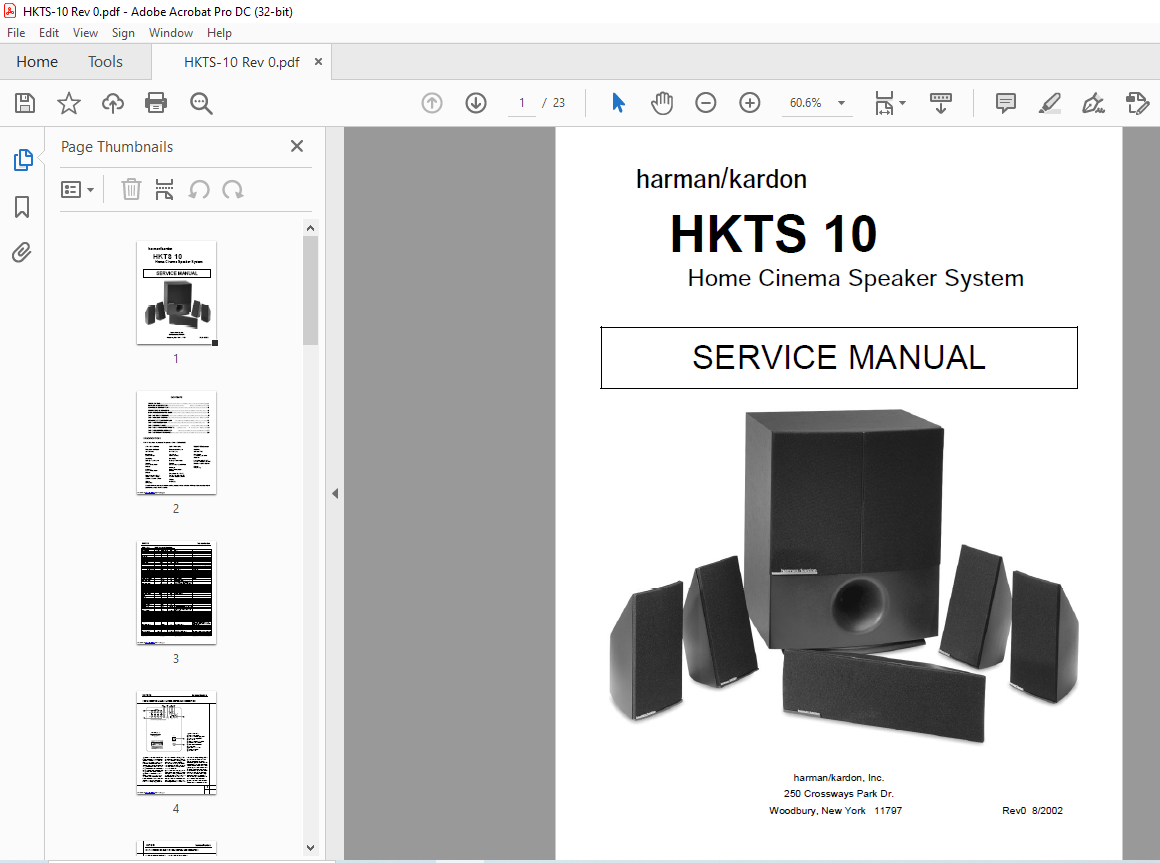The image size is (1160, 863).
Task: Click the 60.6% zoom value field
Action: (x=806, y=103)
